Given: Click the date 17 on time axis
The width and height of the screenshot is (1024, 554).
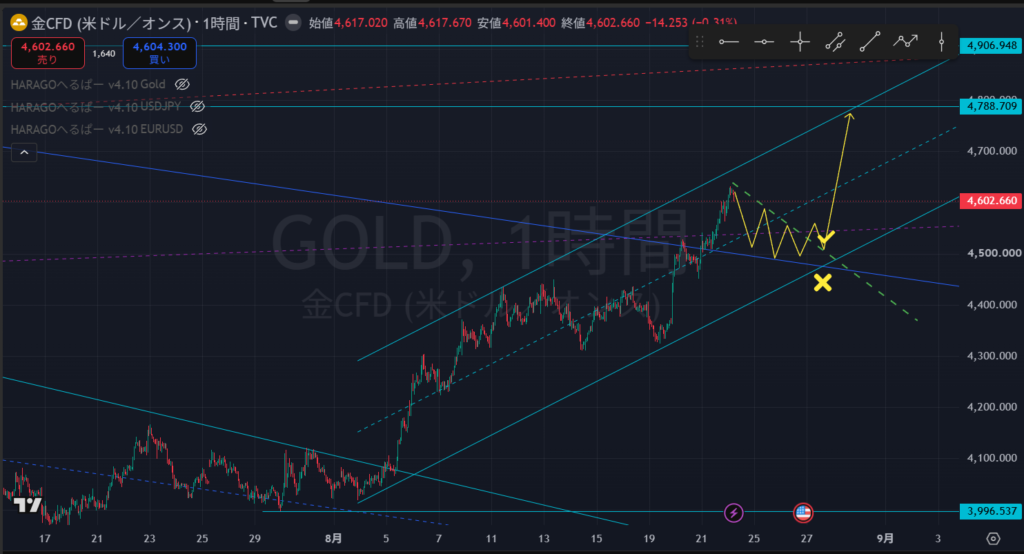Looking at the screenshot, I should tap(44, 538).
